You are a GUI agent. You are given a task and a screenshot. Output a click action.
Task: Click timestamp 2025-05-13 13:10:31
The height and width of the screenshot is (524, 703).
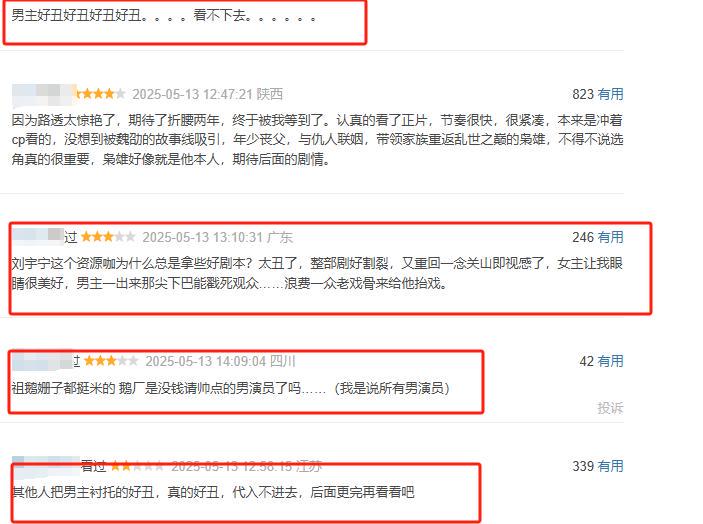[203, 237]
